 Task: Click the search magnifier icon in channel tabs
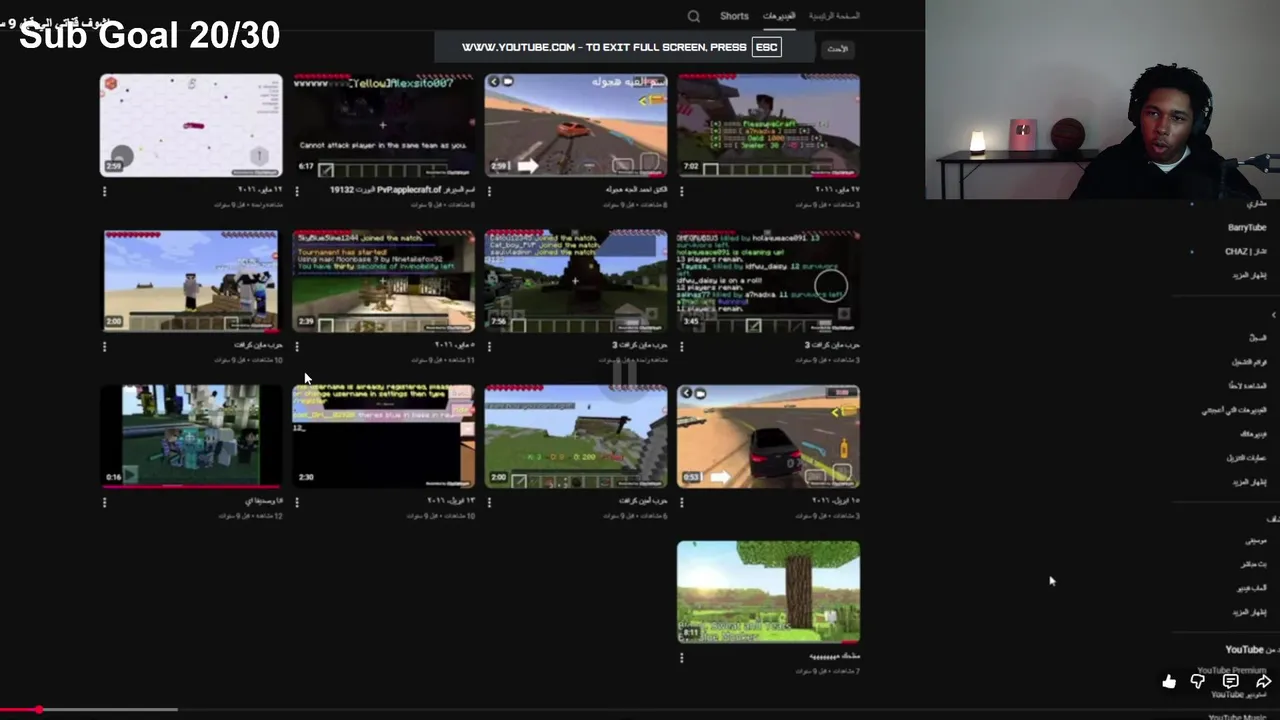pyautogui.click(x=693, y=16)
